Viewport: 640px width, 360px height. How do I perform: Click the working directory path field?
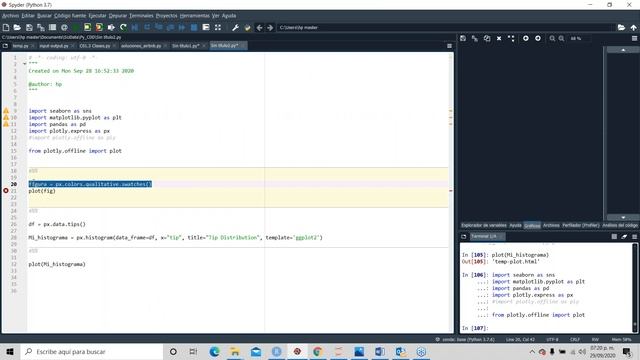pos(446,27)
